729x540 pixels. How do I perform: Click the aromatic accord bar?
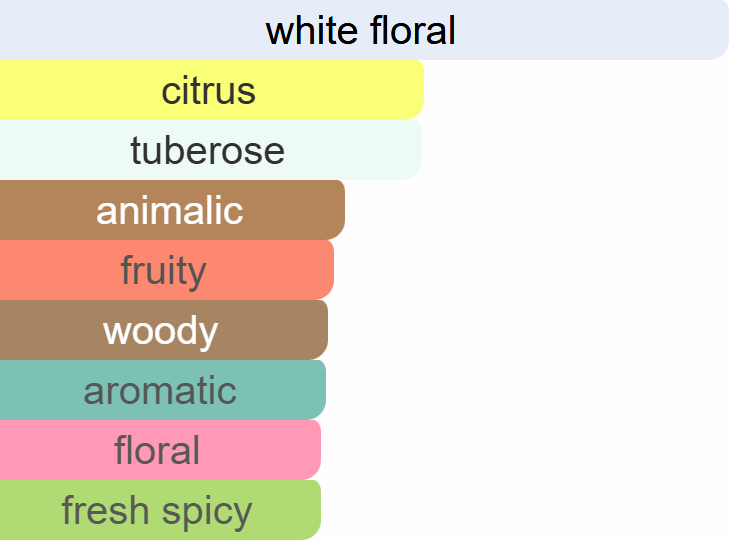(162, 390)
